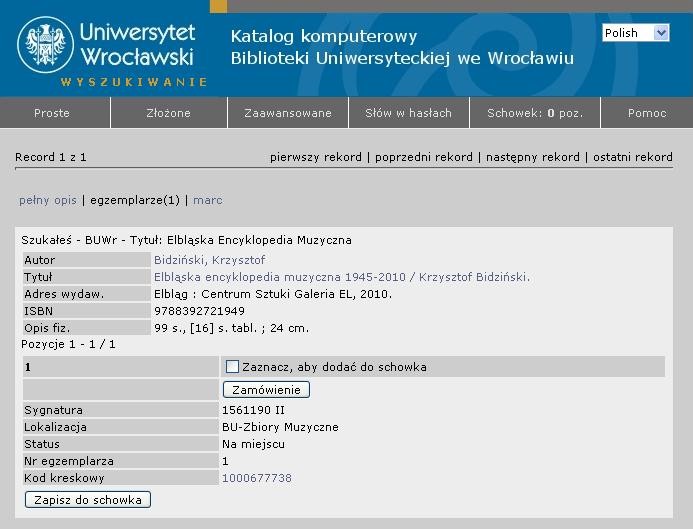Open Słów w hasłach tab
This screenshot has width=693, height=529.
pyautogui.click(x=408, y=113)
